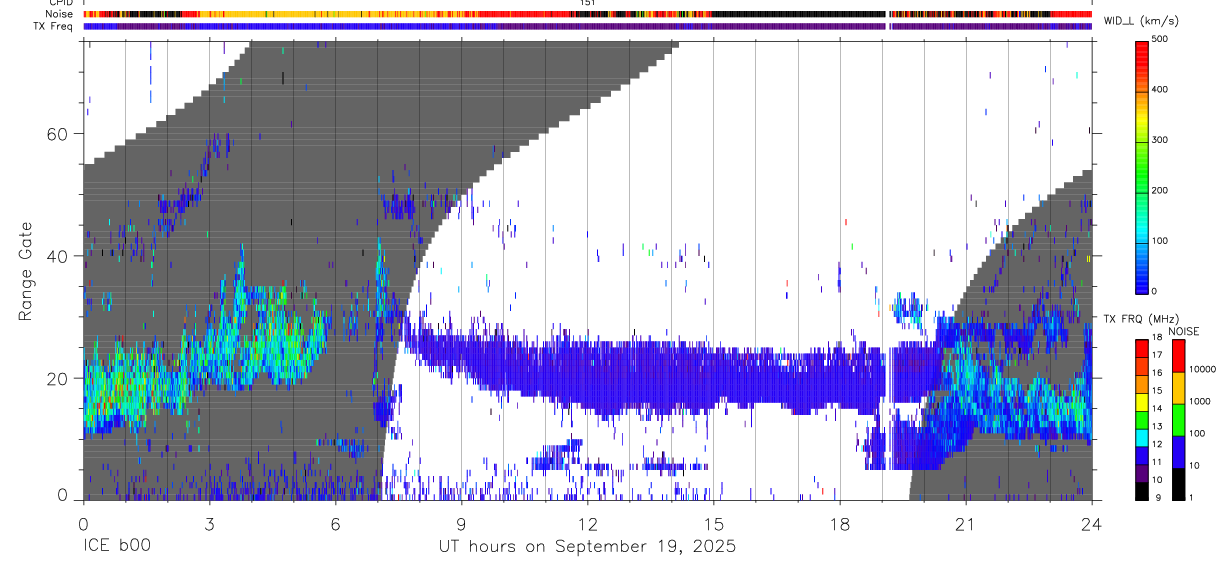This screenshot has height=567, width=1228.
Task: Click the '200' tick on width color bar
Action: coord(1161,190)
